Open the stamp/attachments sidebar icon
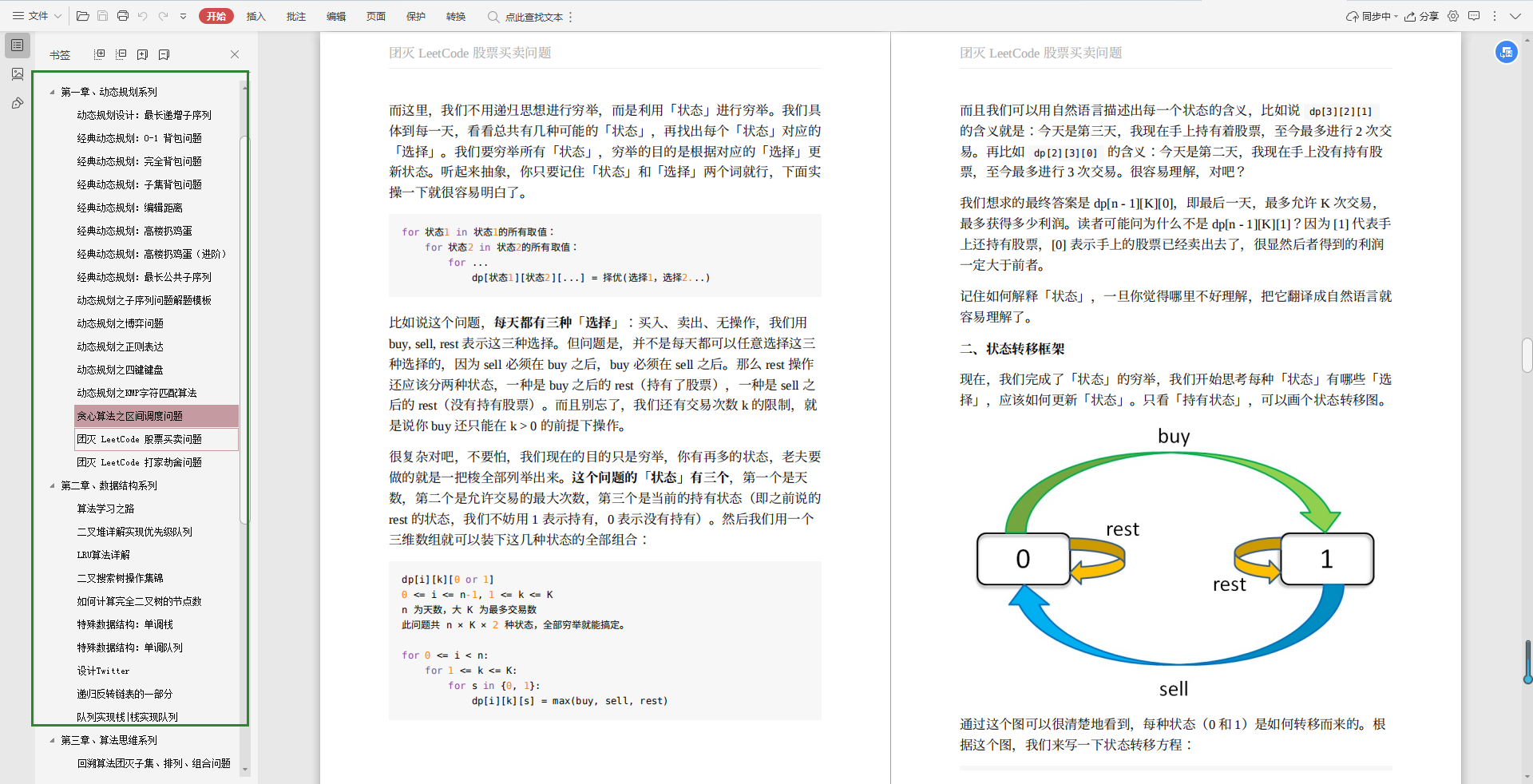This screenshot has width=1533, height=784. pyautogui.click(x=18, y=103)
